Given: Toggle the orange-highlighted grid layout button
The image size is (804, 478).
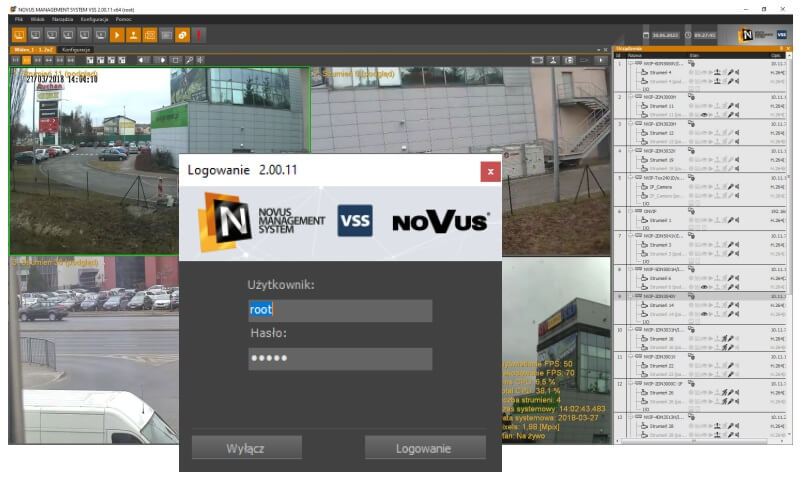Looking at the screenshot, I should point(27,60).
